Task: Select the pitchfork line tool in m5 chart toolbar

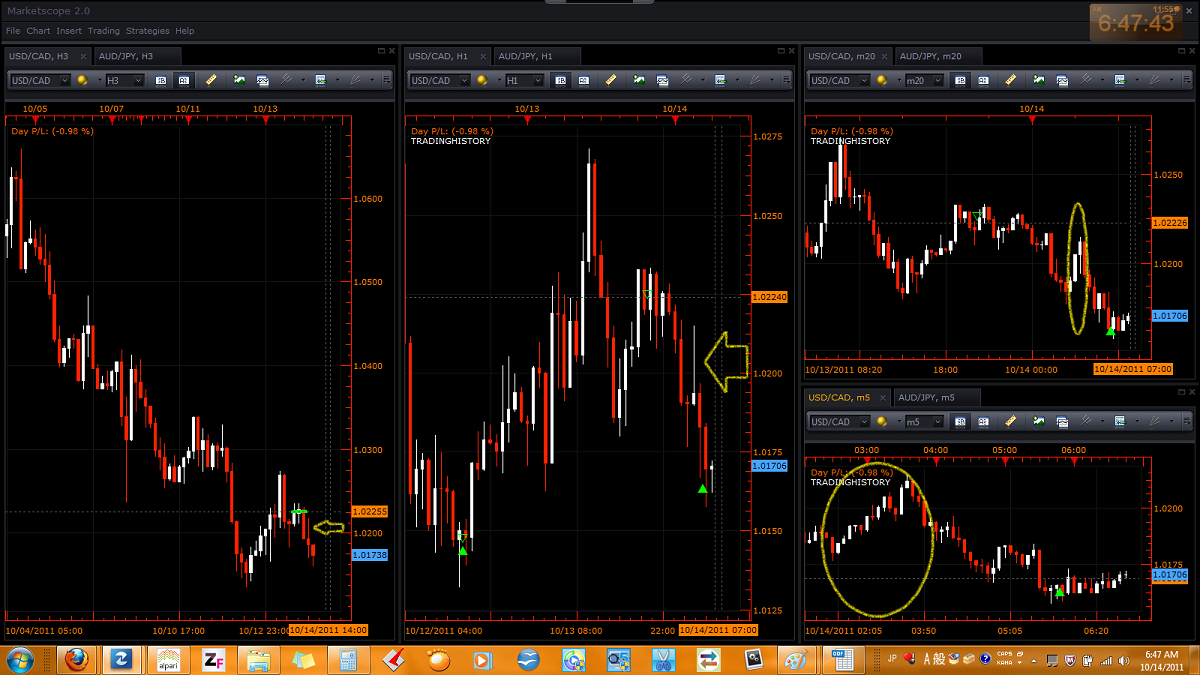Action: click(x=1087, y=421)
